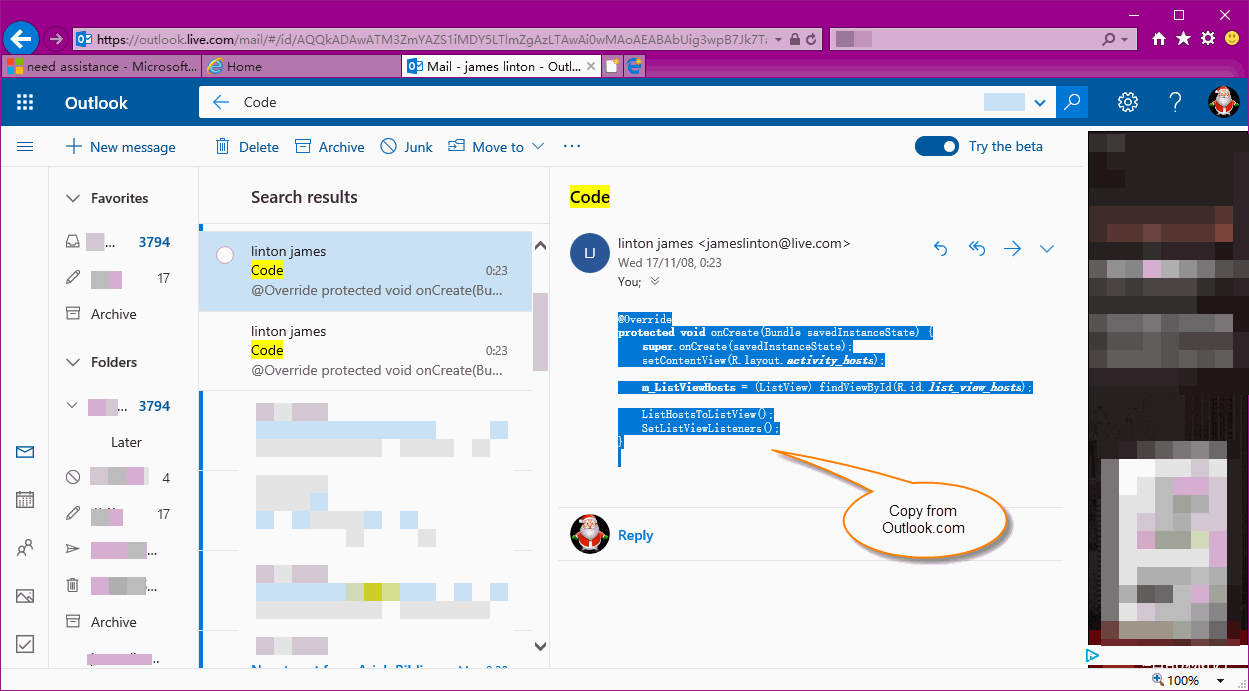Open Archive under Favorites
Image resolution: width=1249 pixels, height=691 pixels.
[x=113, y=314]
